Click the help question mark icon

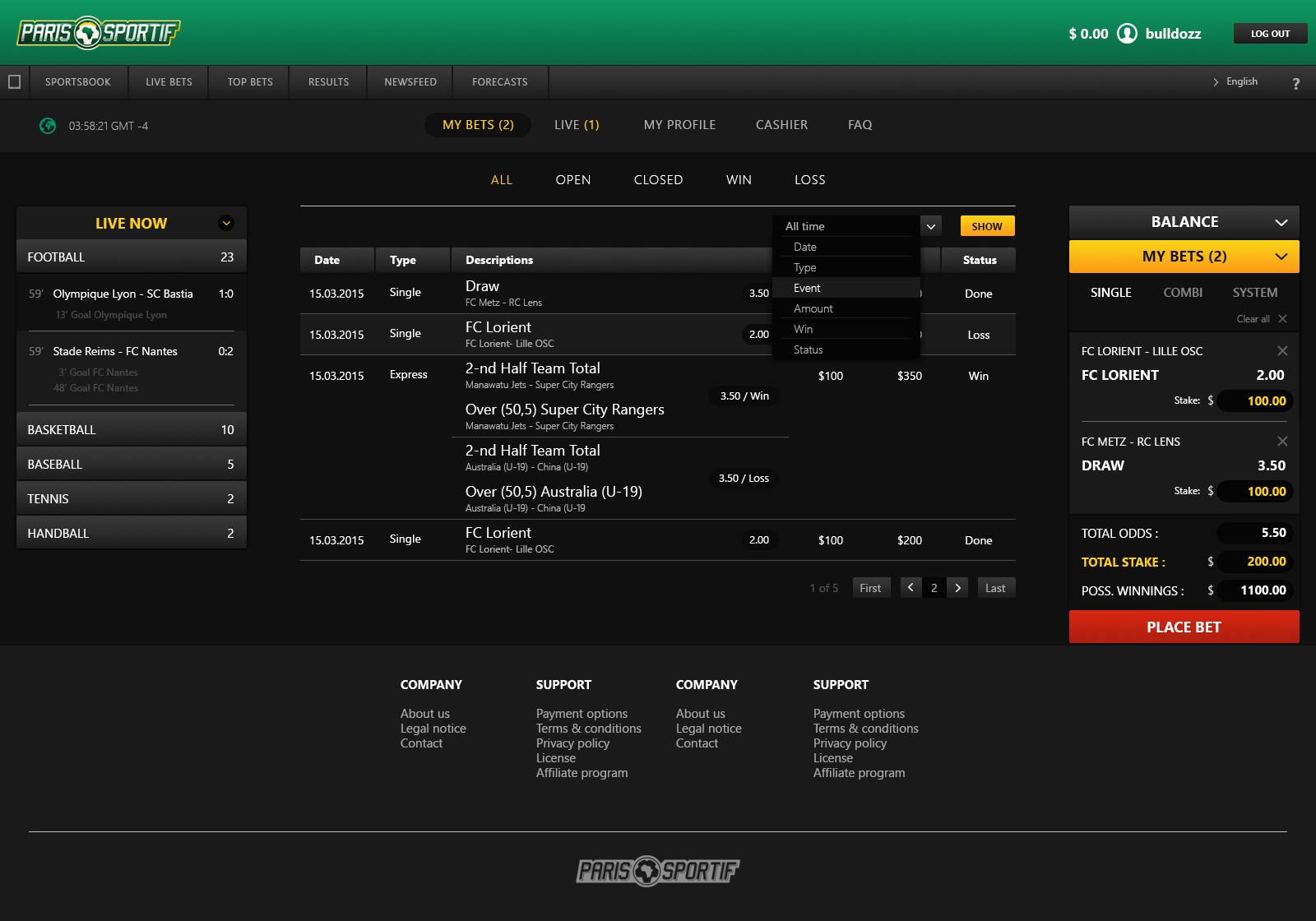pos(1295,83)
